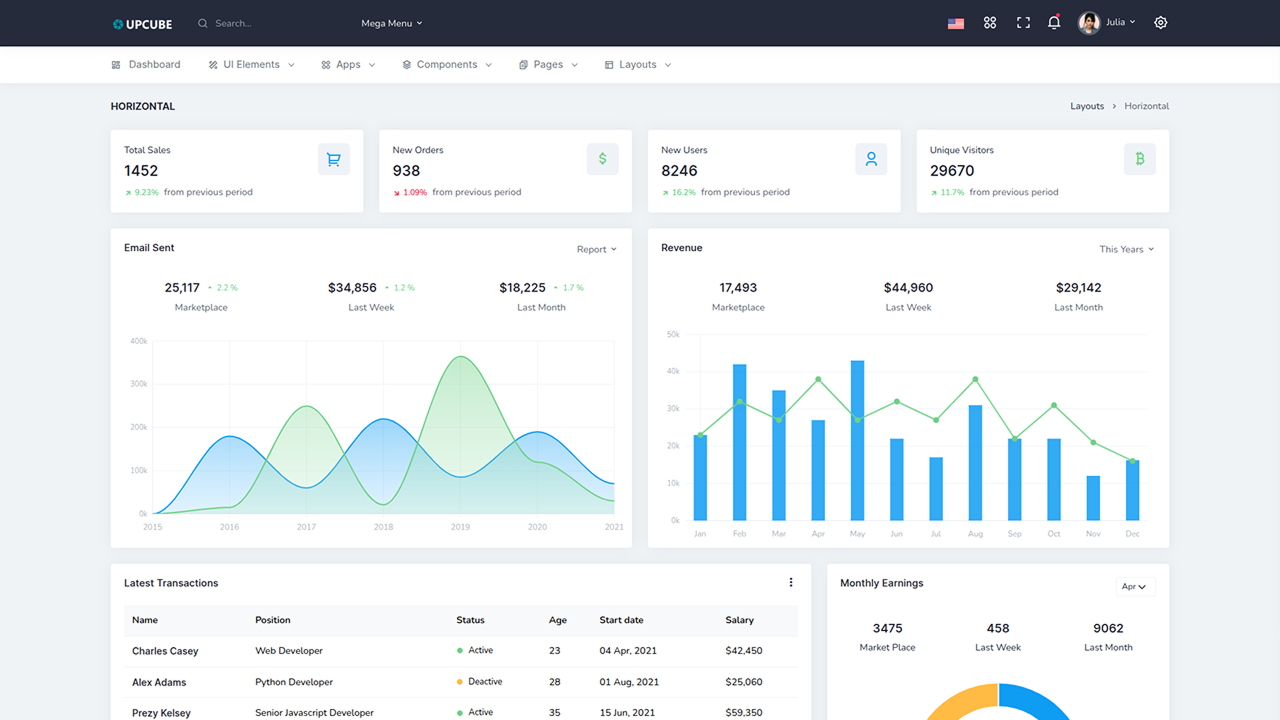Viewport: 1280px width, 720px height.
Task: Switch to the Dashboard navigation item
Action: click(x=146, y=64)
